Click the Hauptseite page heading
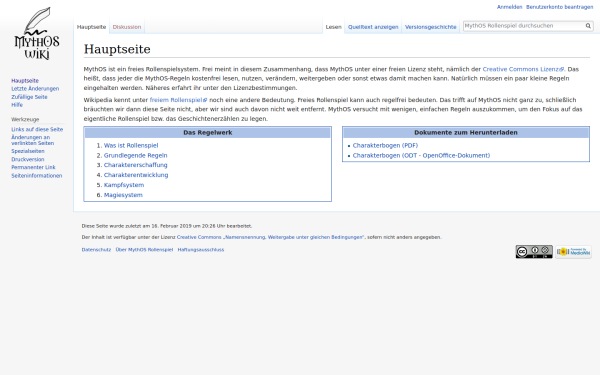600x375 pixels. (x=117, y=49)
